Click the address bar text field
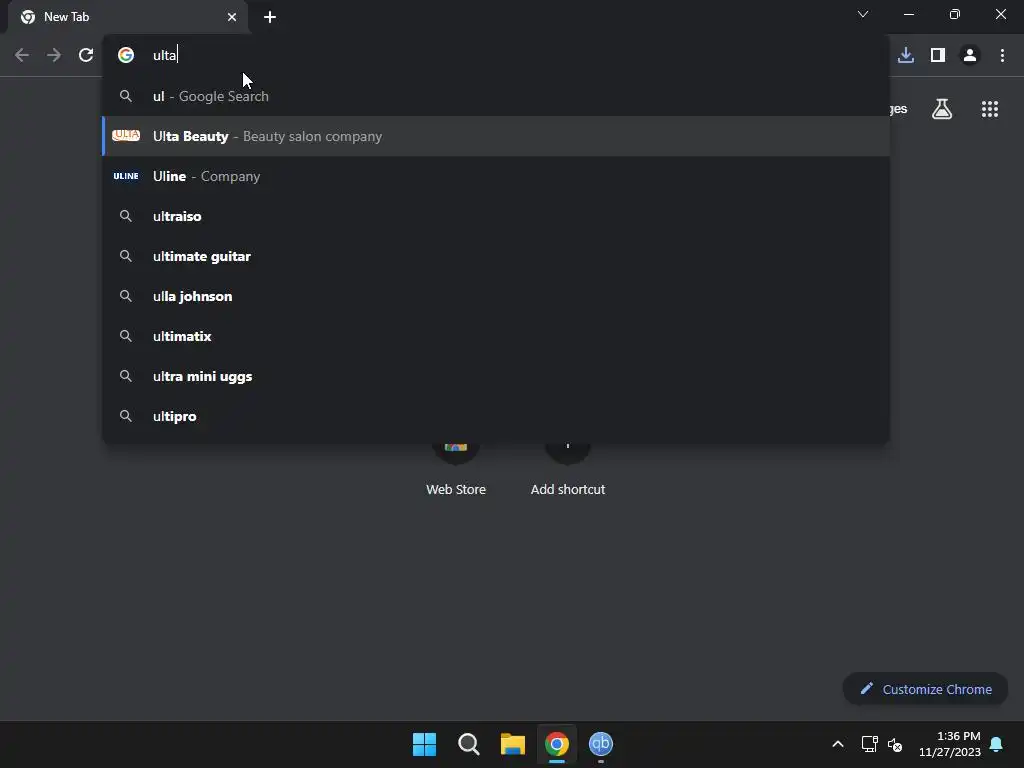The width and height of the screenshot is (1024, 768). [496, 56]
